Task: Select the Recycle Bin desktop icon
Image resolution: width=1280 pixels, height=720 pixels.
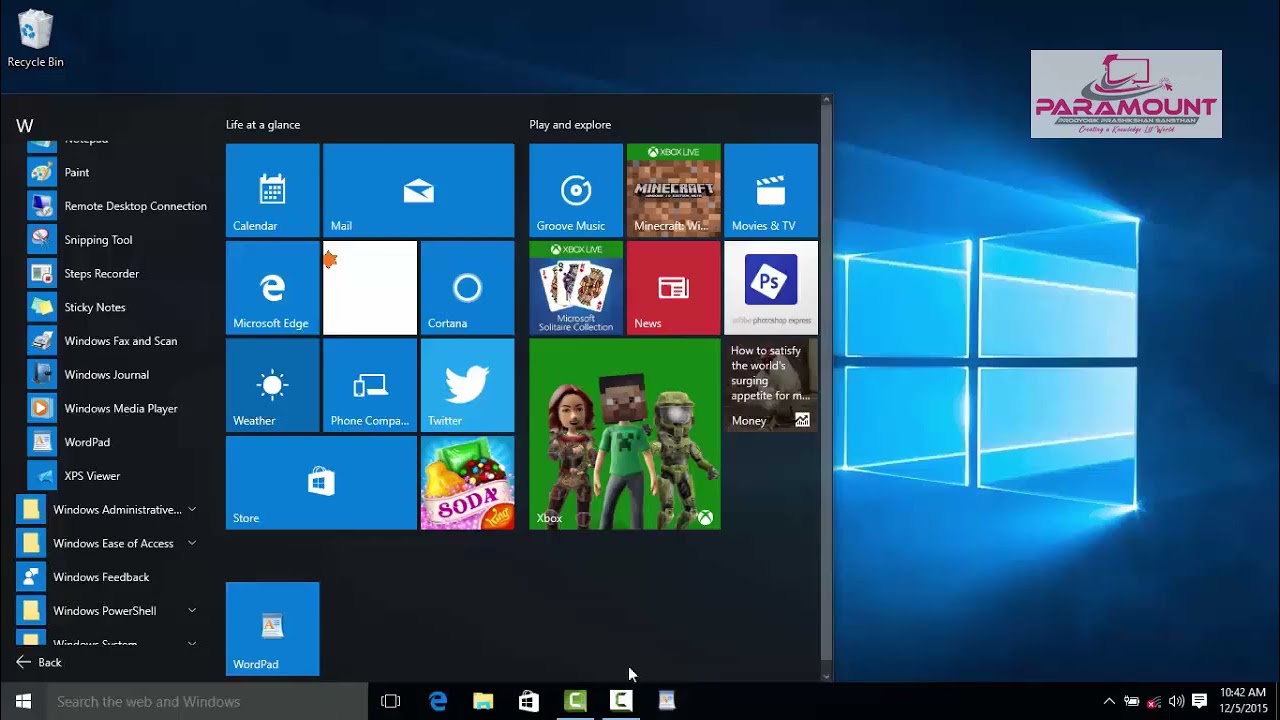Action: (x=35, y=39)
